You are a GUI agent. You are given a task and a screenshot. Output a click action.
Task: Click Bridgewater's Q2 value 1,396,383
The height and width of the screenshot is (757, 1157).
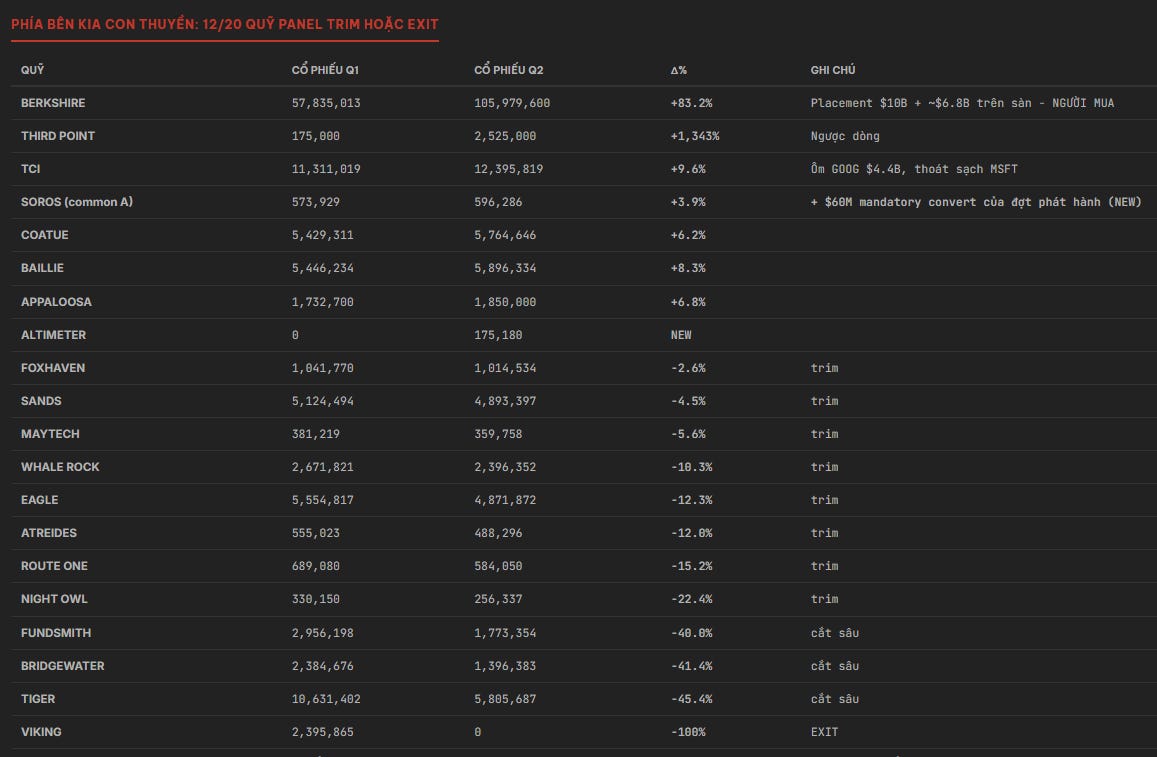(505, 666)
